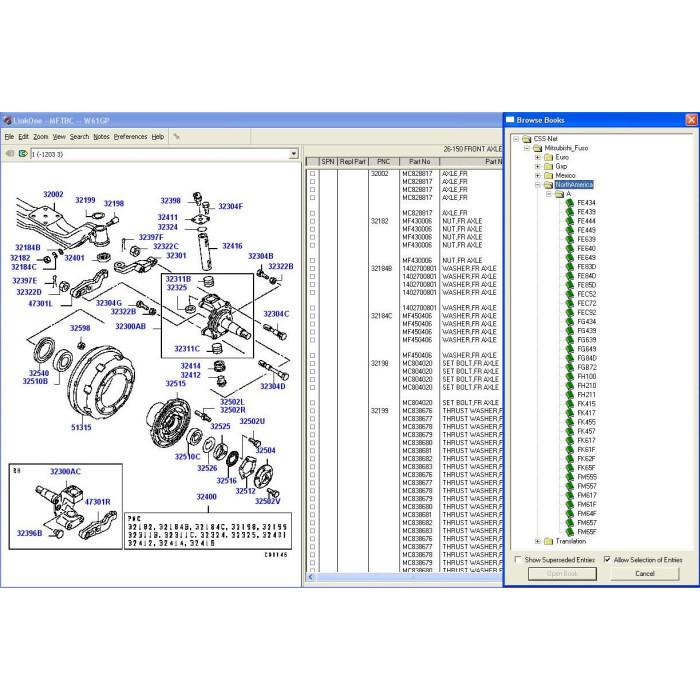Open the page selector dropdown arrow

tap(293, 154)
